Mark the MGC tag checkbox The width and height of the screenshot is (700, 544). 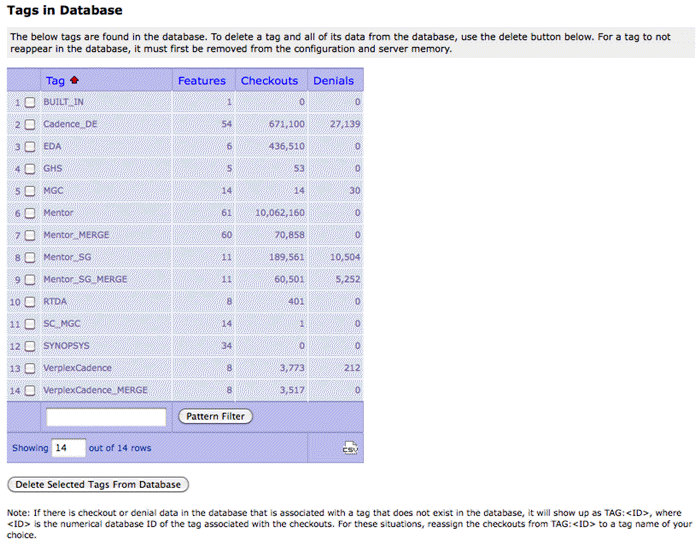30,191
